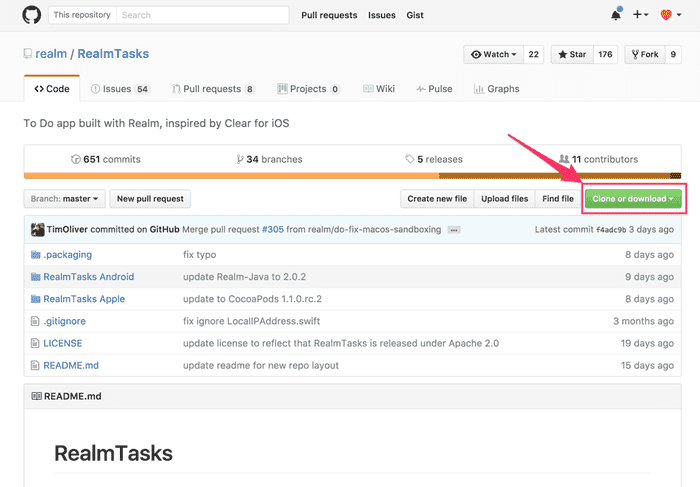Click the language breakdown color bar

352,176
